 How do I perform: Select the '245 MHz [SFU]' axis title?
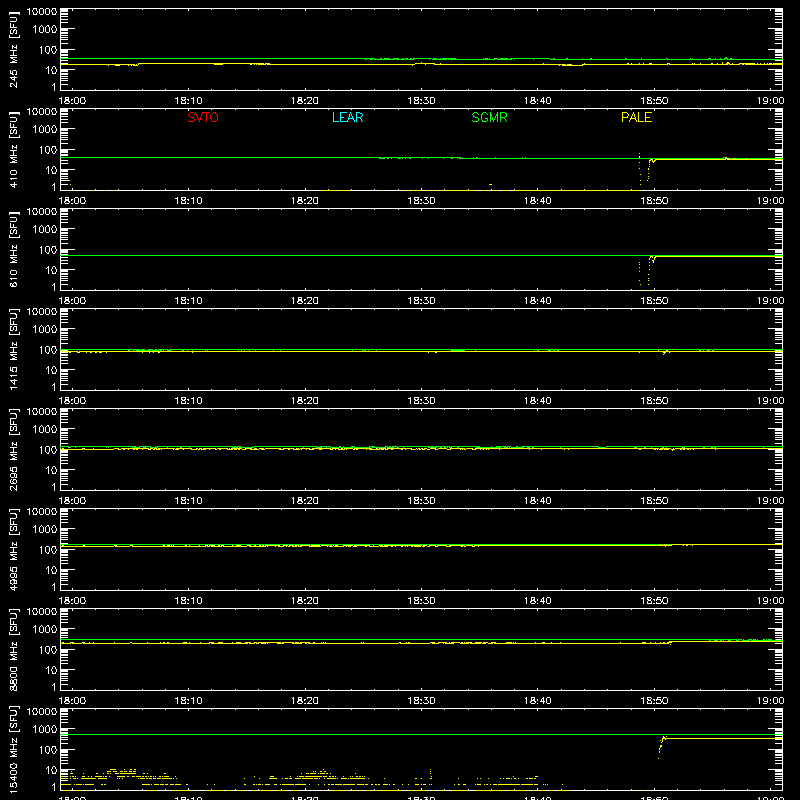tap(14, 50)
